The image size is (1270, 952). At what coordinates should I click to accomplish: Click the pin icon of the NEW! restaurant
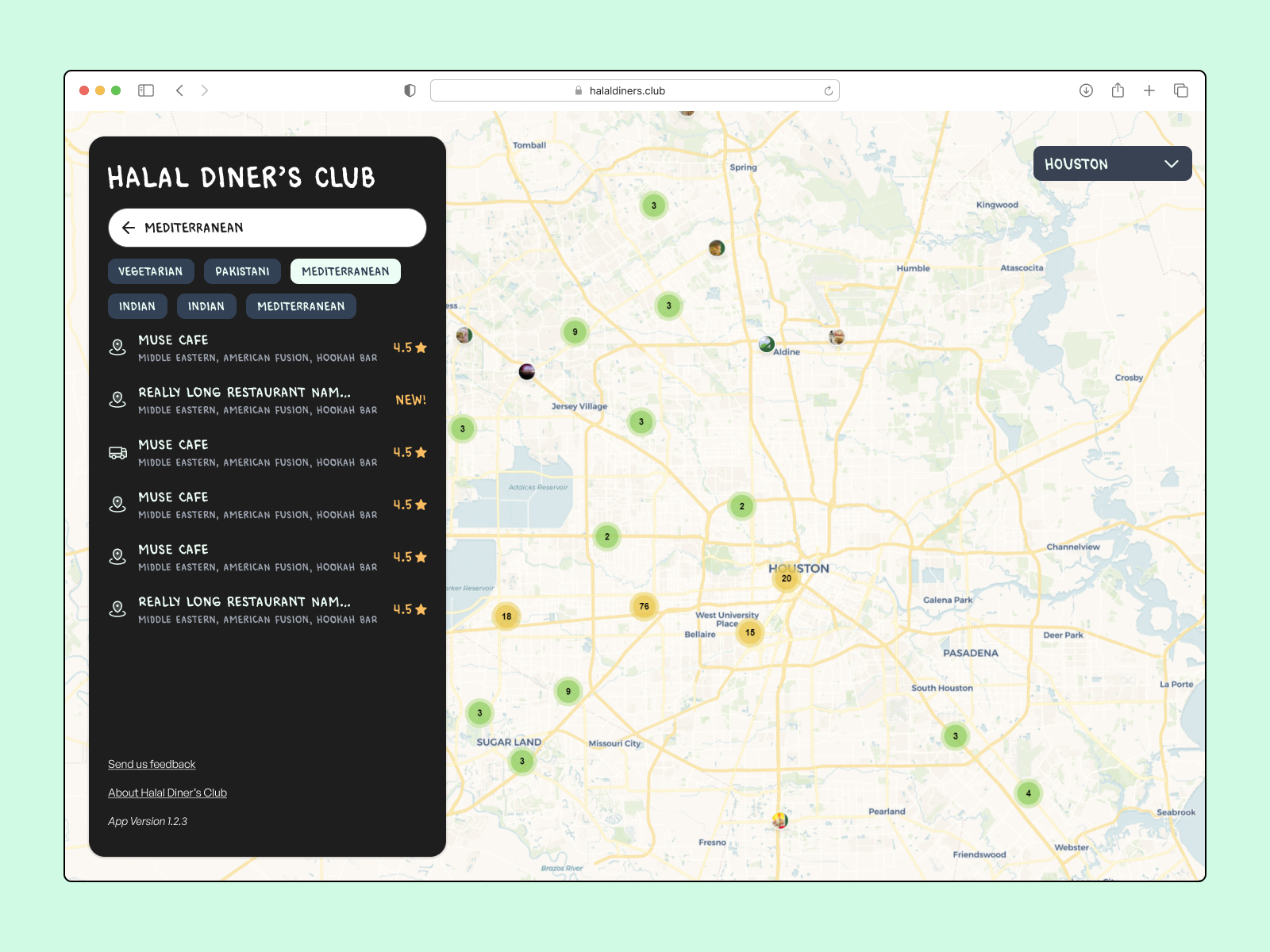(x=117, y=400)
